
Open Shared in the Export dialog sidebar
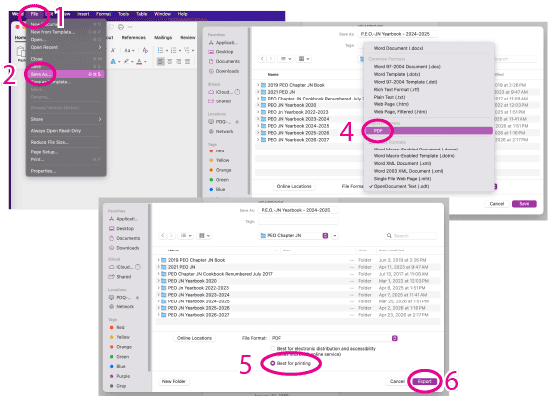(x=120, y=277)
